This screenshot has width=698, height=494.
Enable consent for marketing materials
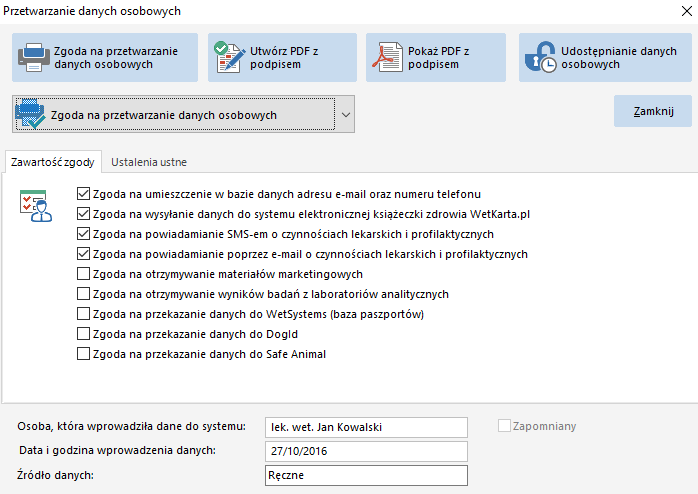click(x=83, y=274)
